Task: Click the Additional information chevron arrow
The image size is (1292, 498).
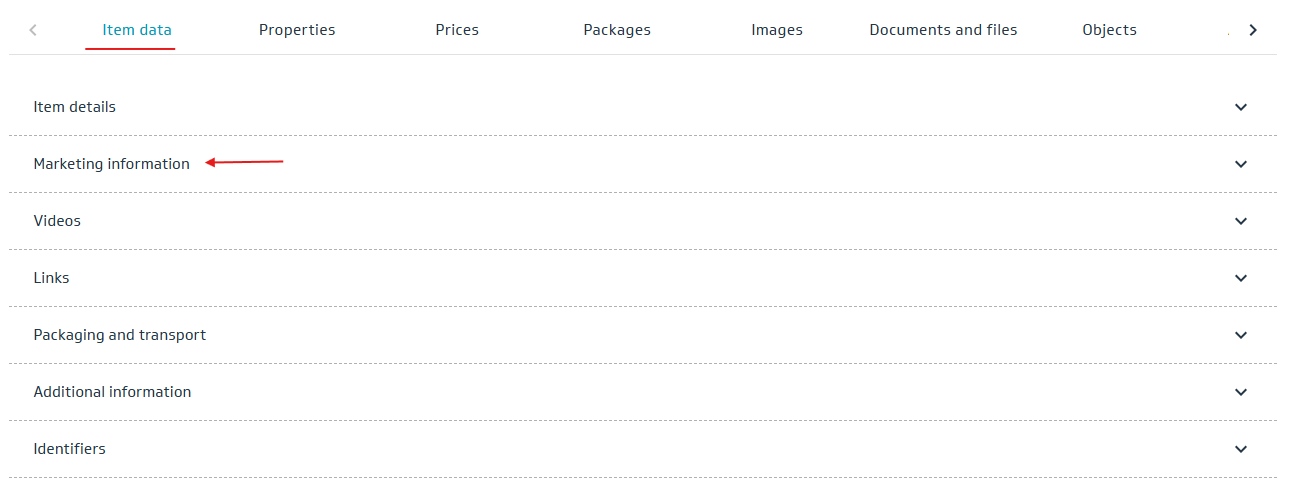Action: 1241,392
